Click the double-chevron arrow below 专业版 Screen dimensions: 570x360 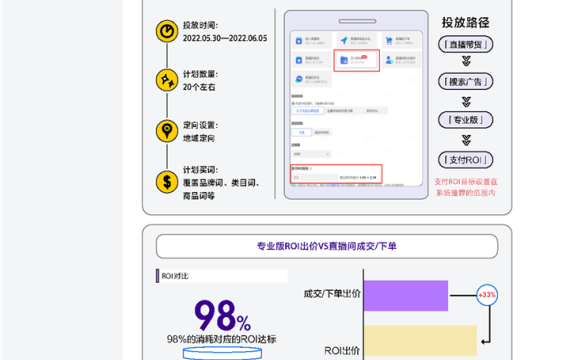click(466, 140)
